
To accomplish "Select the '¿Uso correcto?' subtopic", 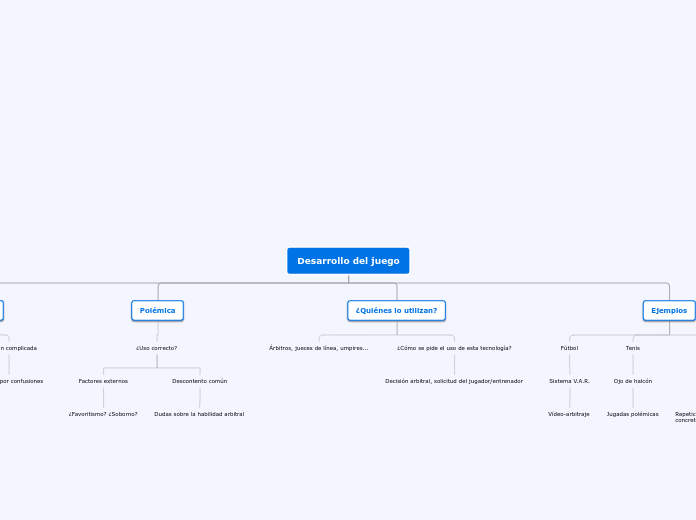I will 157,348.
